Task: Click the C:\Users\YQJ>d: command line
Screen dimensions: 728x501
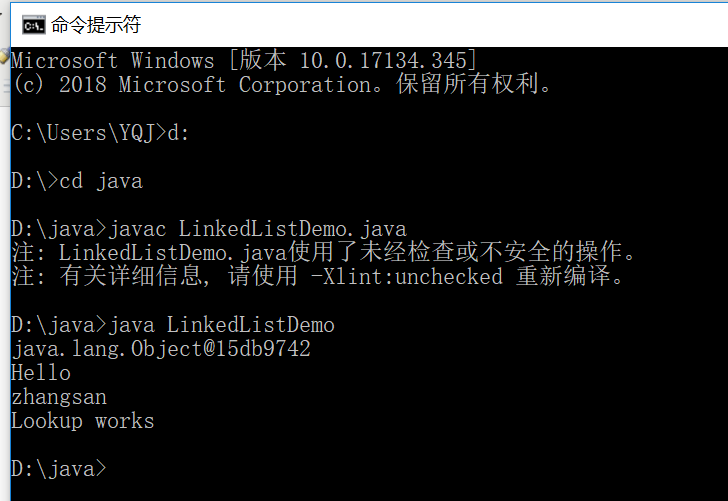Action: (x=100, y=133)
